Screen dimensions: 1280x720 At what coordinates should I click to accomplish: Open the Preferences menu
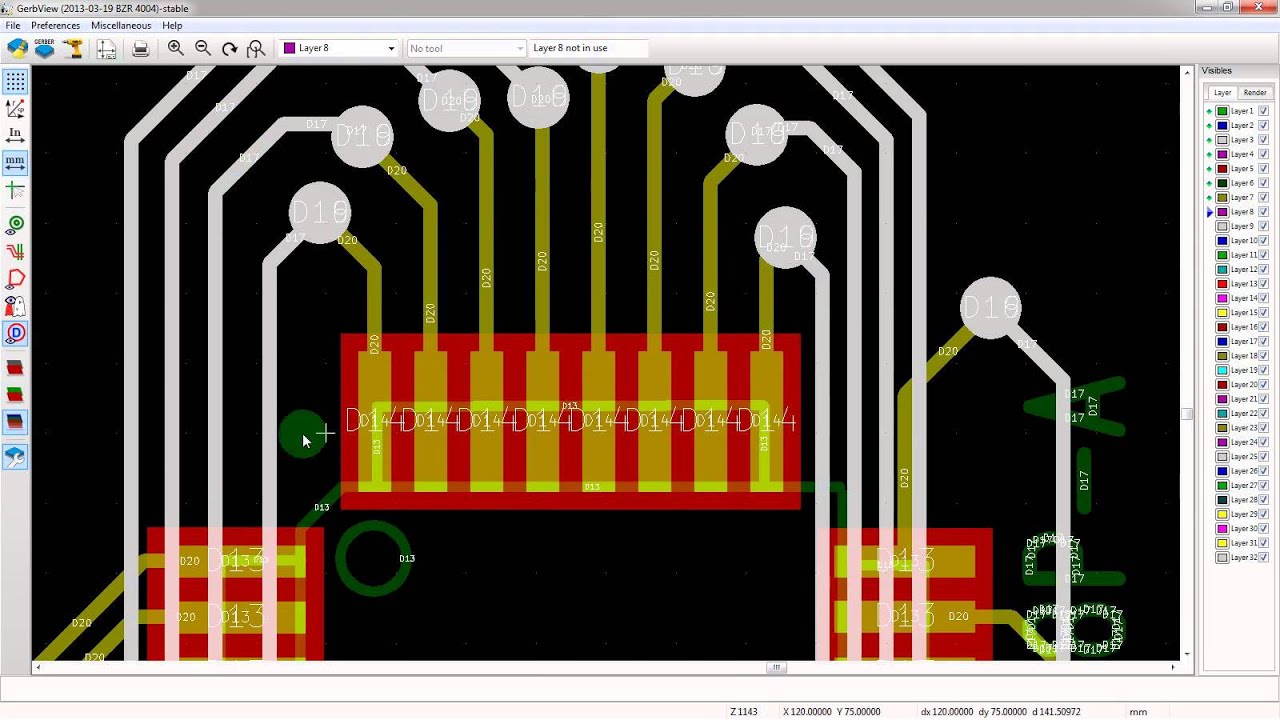[55, 25]
